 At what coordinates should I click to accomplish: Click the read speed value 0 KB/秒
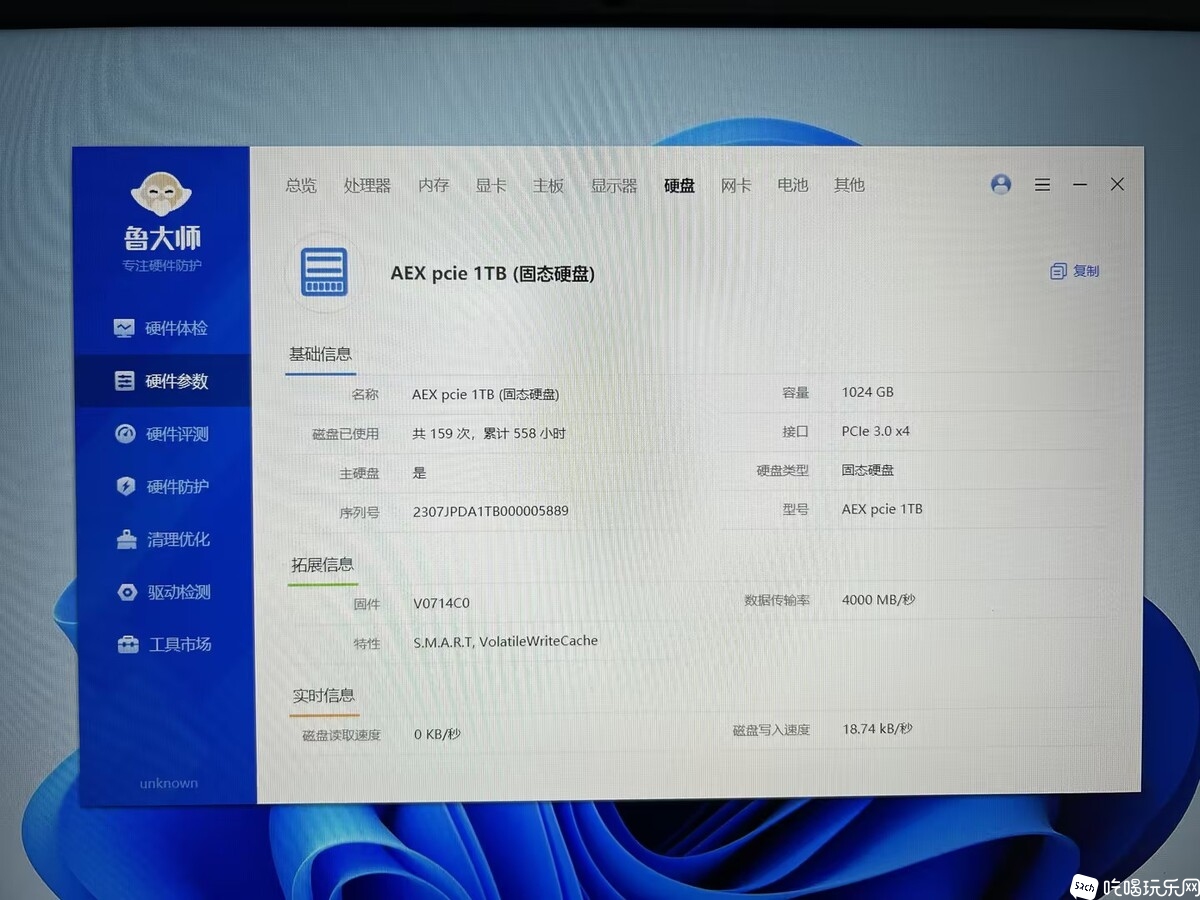click(437, 734)
